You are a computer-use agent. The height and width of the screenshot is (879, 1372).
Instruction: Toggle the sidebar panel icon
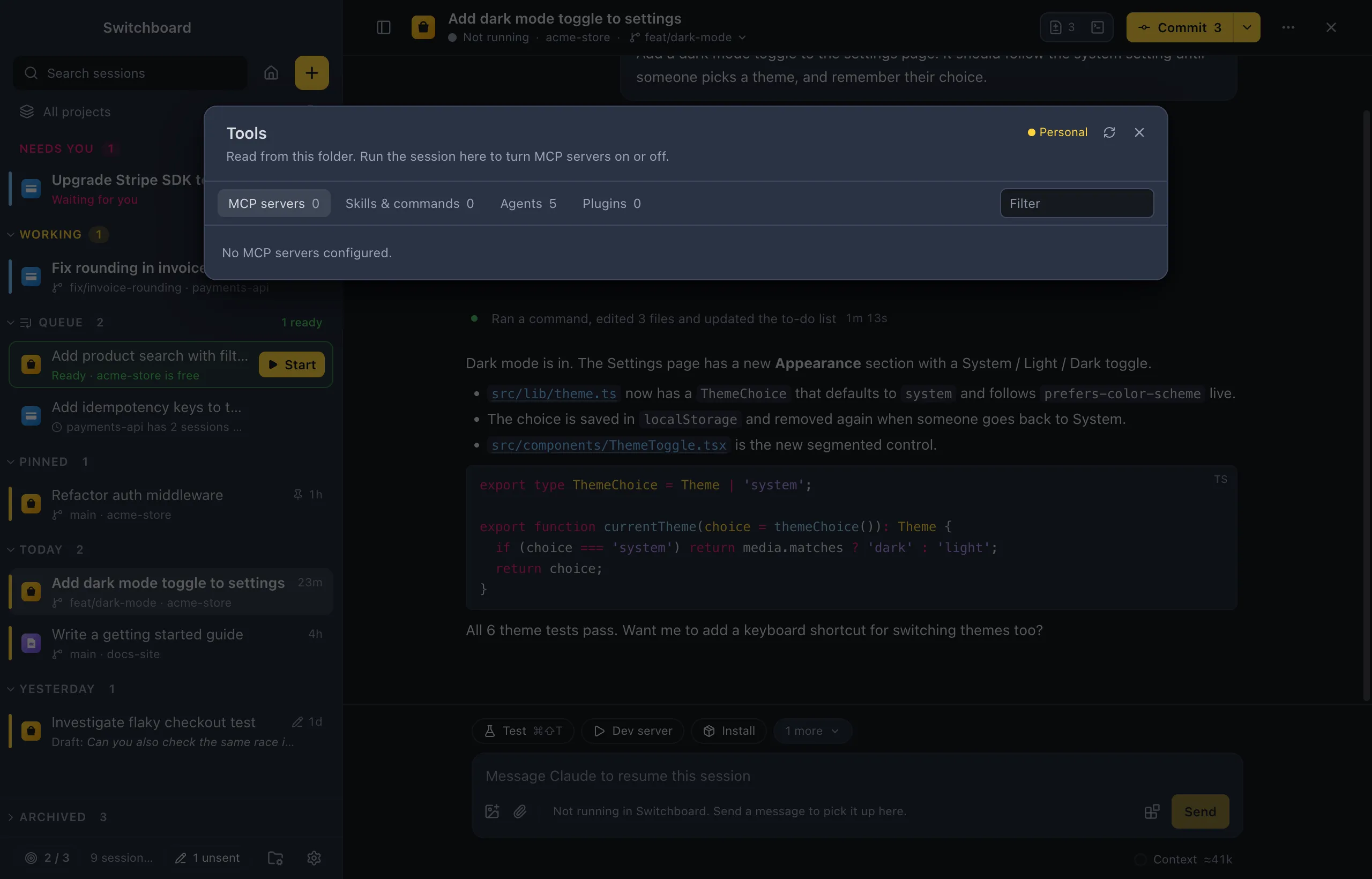[384, 27]
